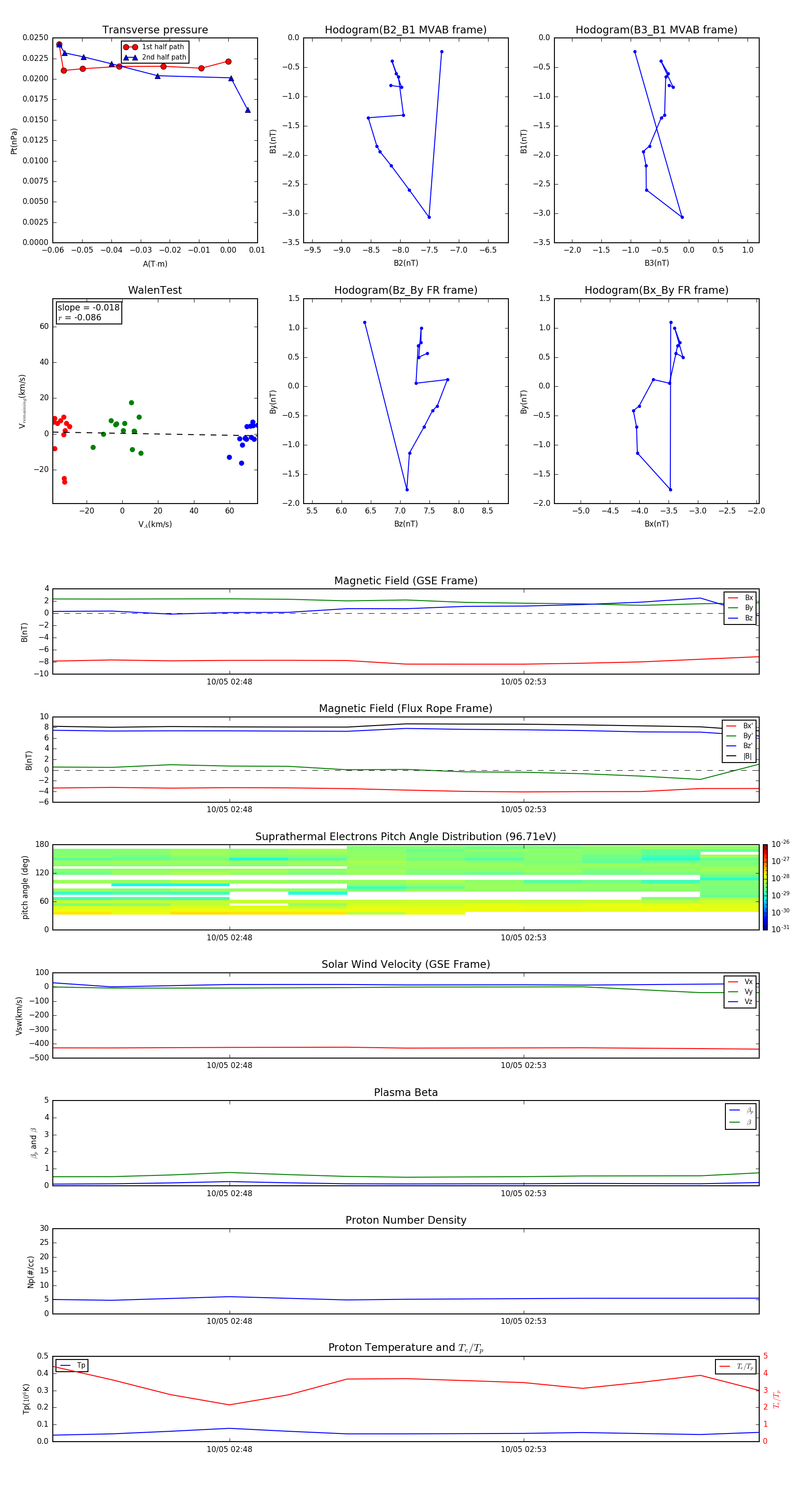Click the 'Hodogram(Bz_By FR frame)' title

(406, 290)
